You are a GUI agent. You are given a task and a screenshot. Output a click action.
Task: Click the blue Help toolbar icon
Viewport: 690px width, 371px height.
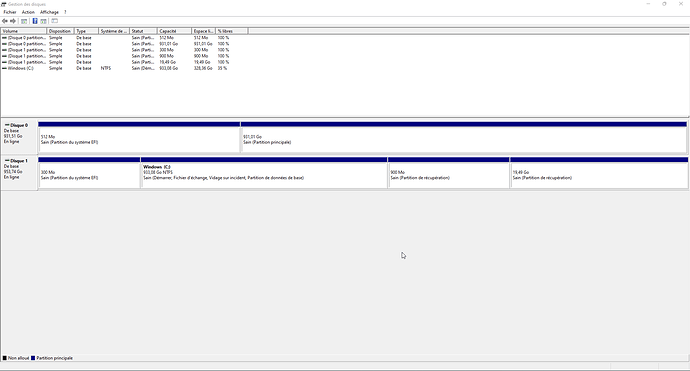click(x=35, y=21)
